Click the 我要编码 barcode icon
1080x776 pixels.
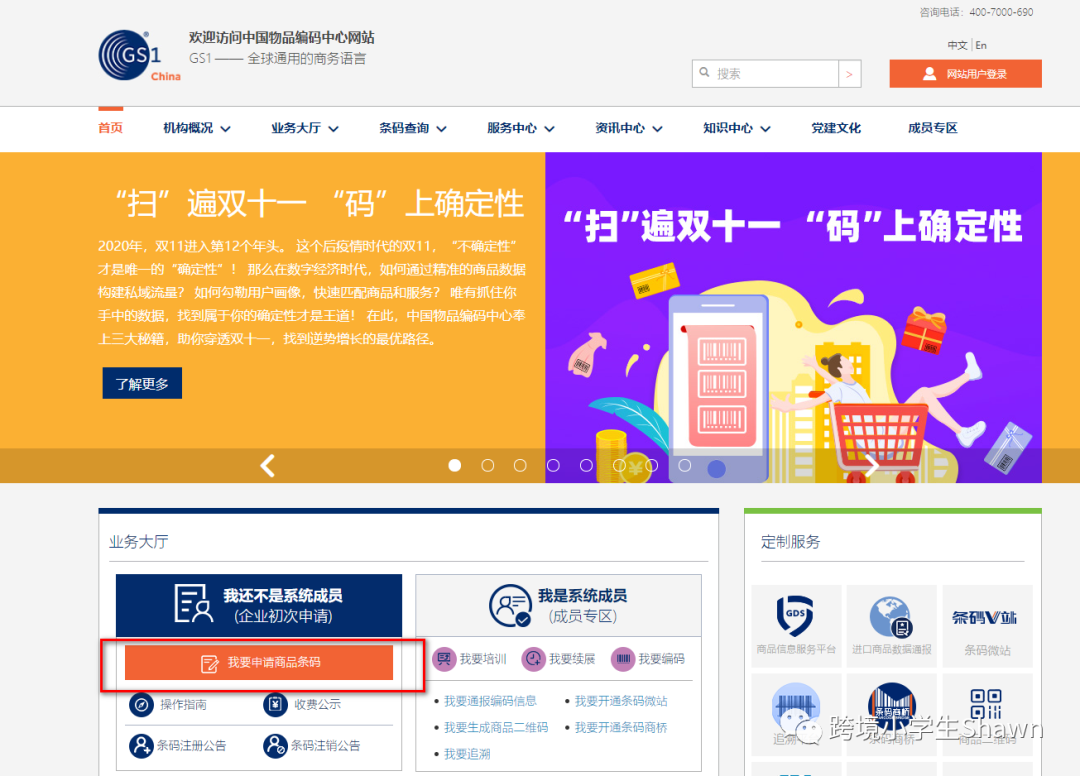tap(625, 659)
